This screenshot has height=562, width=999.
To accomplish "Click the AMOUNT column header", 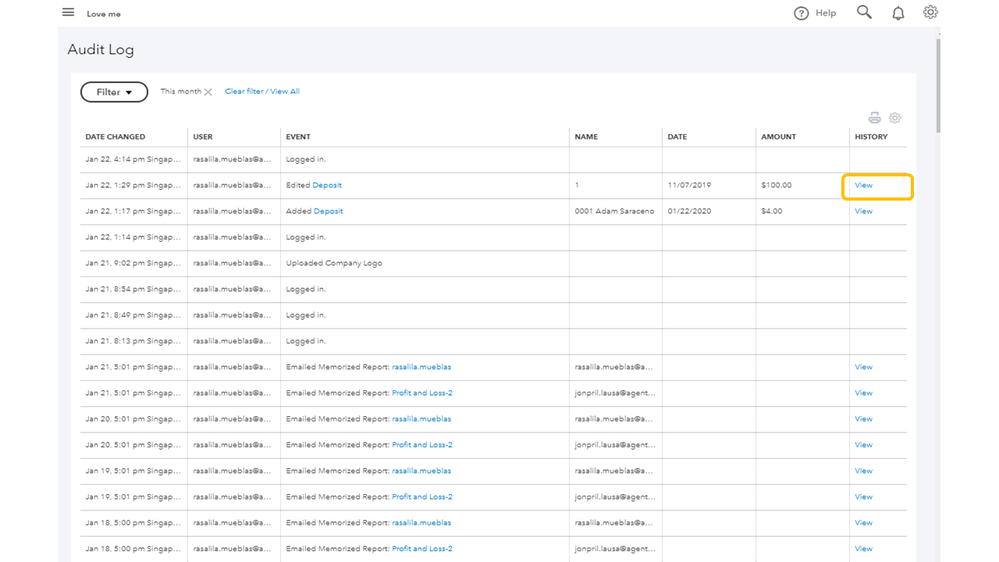I will 779,137.
